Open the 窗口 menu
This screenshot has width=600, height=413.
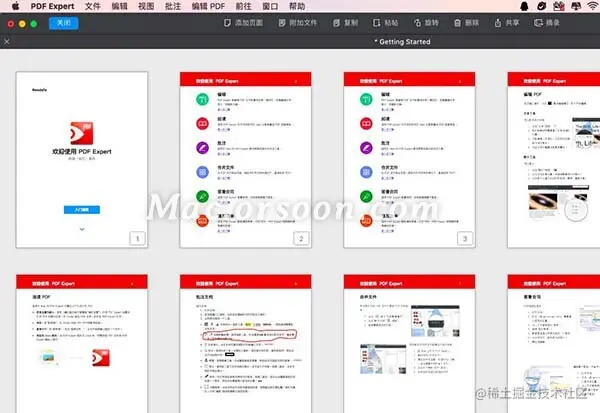point(270,6)
